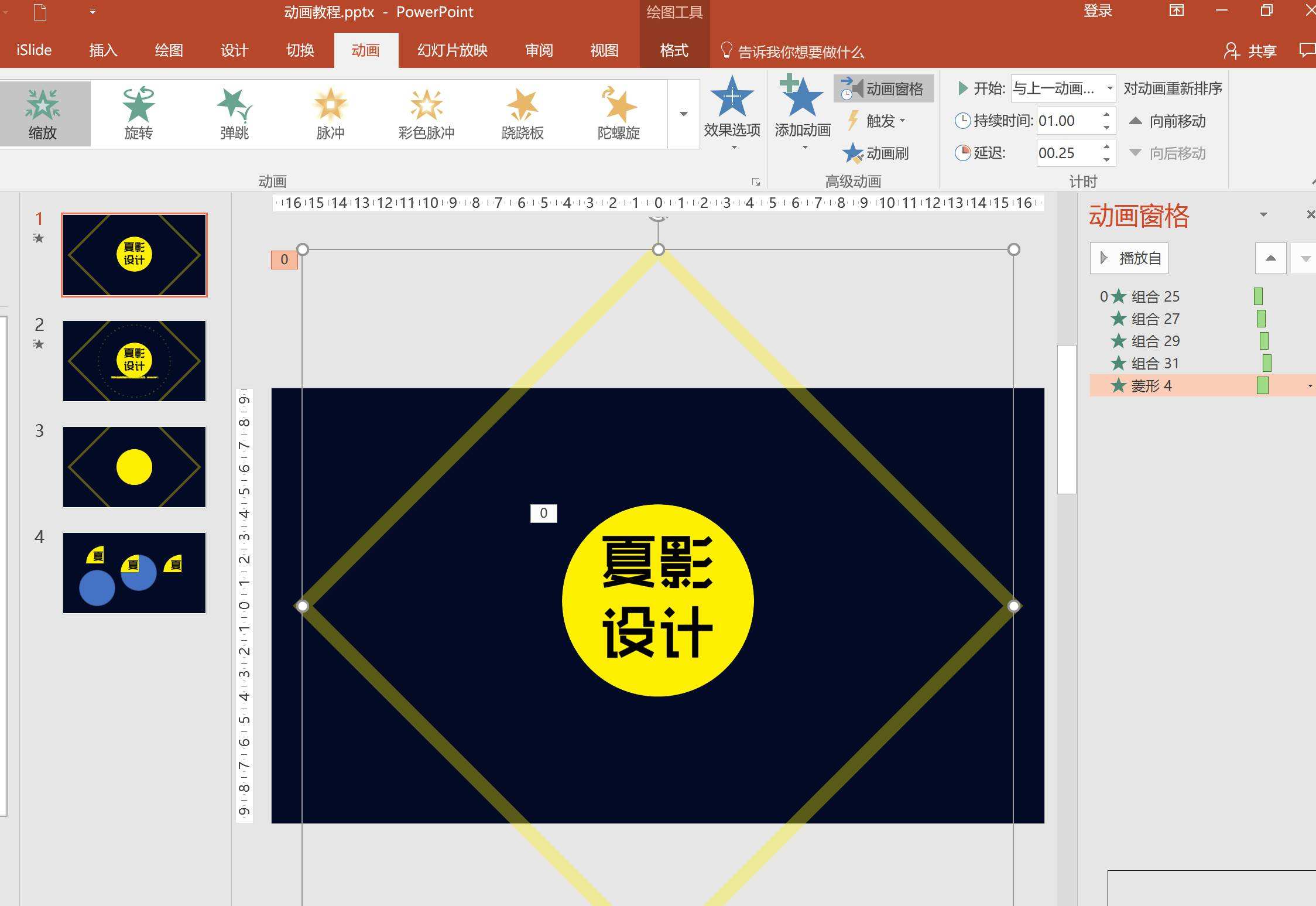Image resolution: width=1316 pixels, height=906 pixels.
Task: Click the 添加动画 add animation button
Action: point(803,112)
